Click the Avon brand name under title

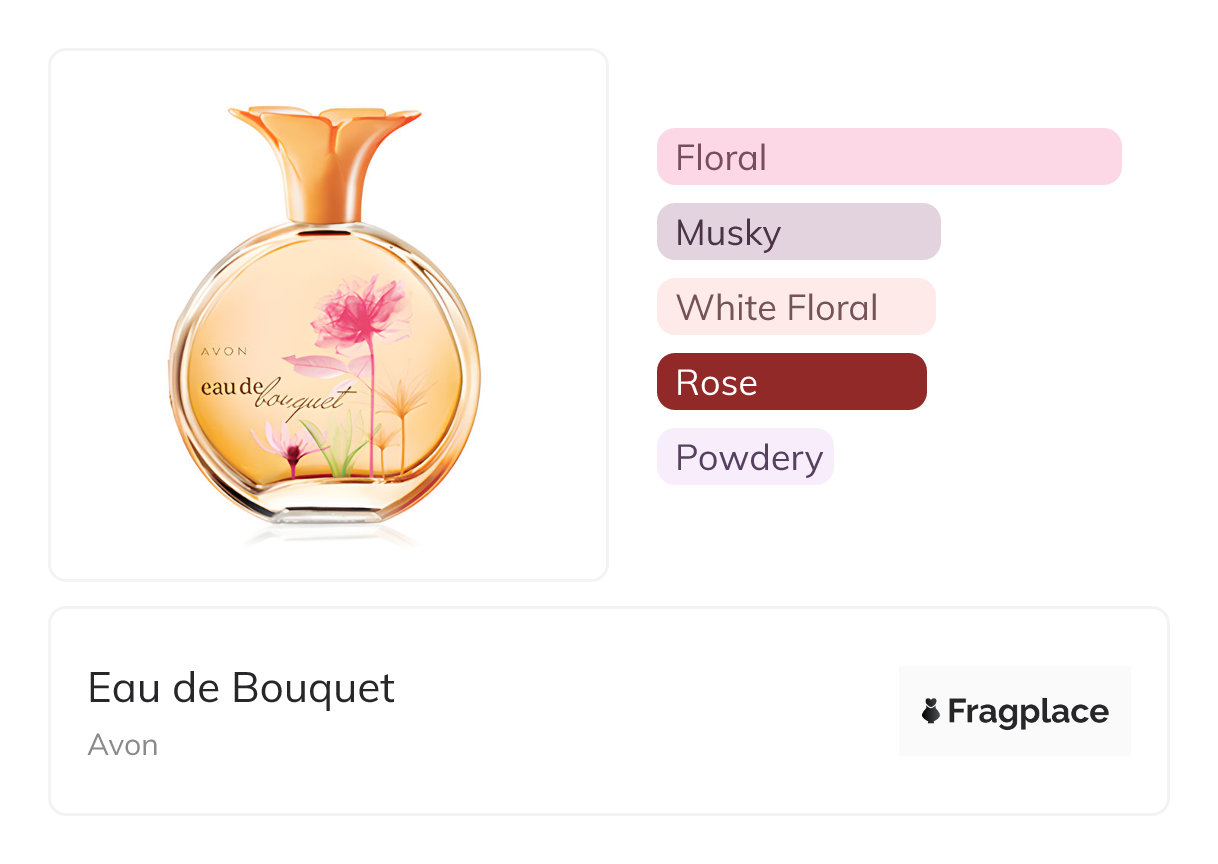point(123,745)
